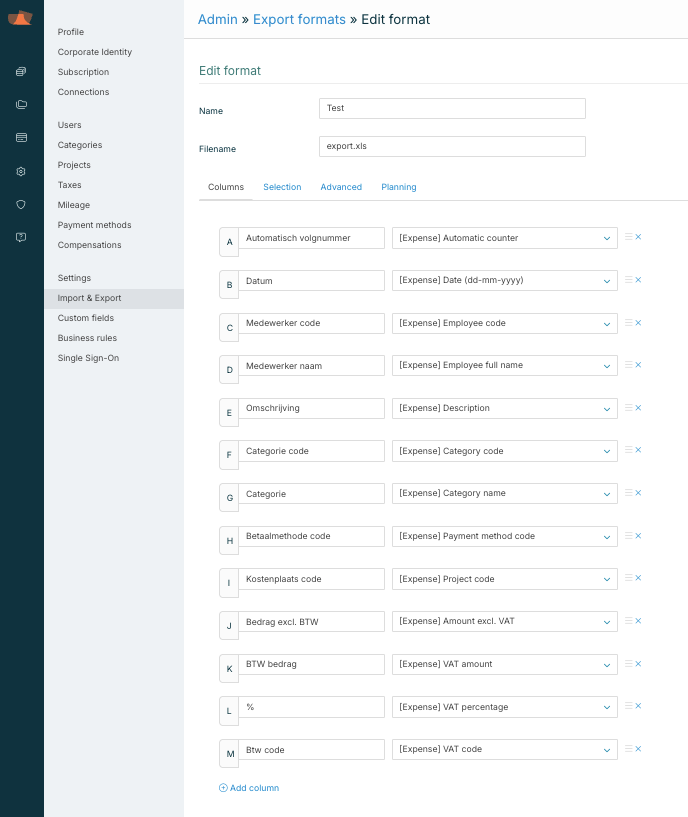Delete the Btw code column row

tap(638, 749)
